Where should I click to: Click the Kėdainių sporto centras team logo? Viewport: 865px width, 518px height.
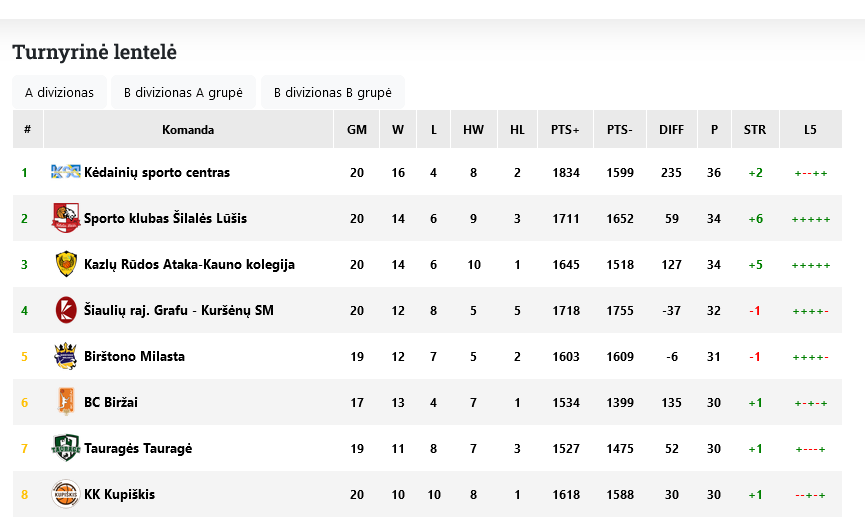[66, 172]
